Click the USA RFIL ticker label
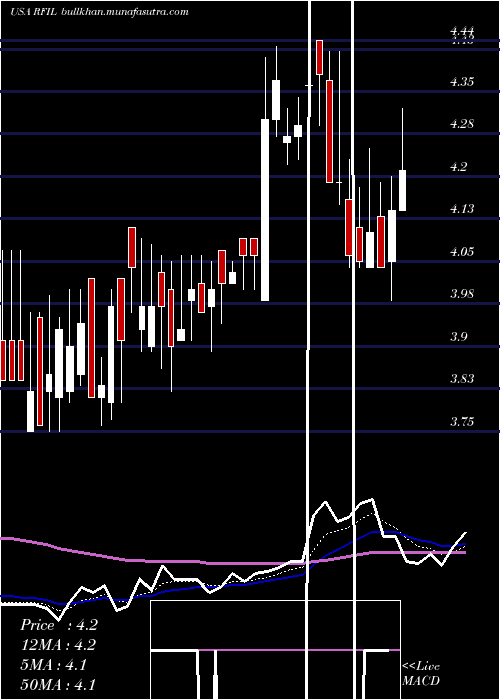Viewport: 500px width, 700px height. [x=33, y=12]
